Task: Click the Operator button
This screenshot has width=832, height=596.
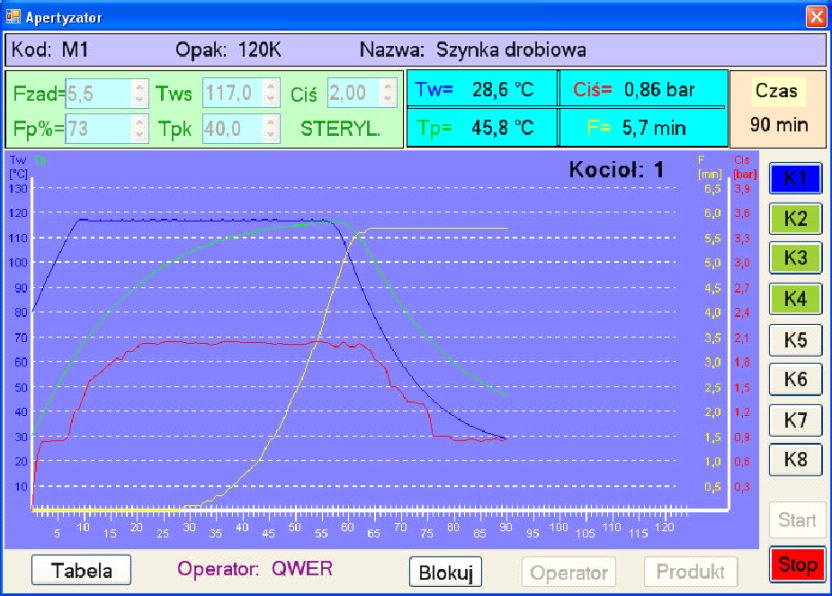Action: (x=569, y=572)
